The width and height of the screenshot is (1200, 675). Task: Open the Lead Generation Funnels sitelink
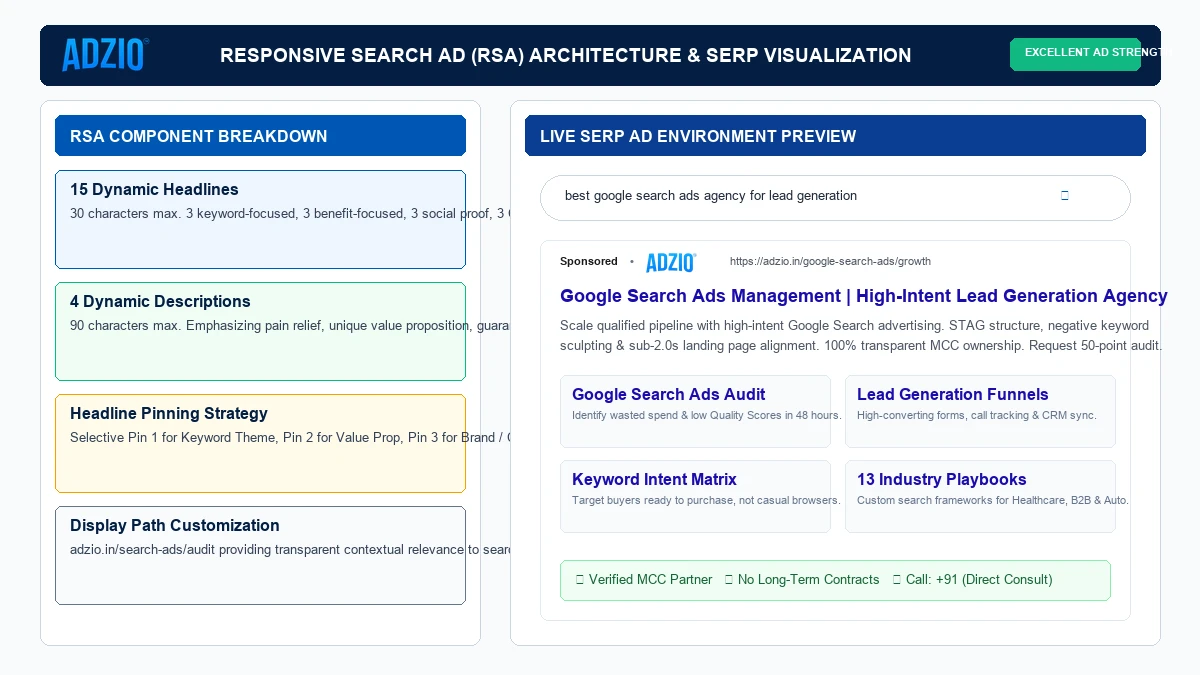953,394
